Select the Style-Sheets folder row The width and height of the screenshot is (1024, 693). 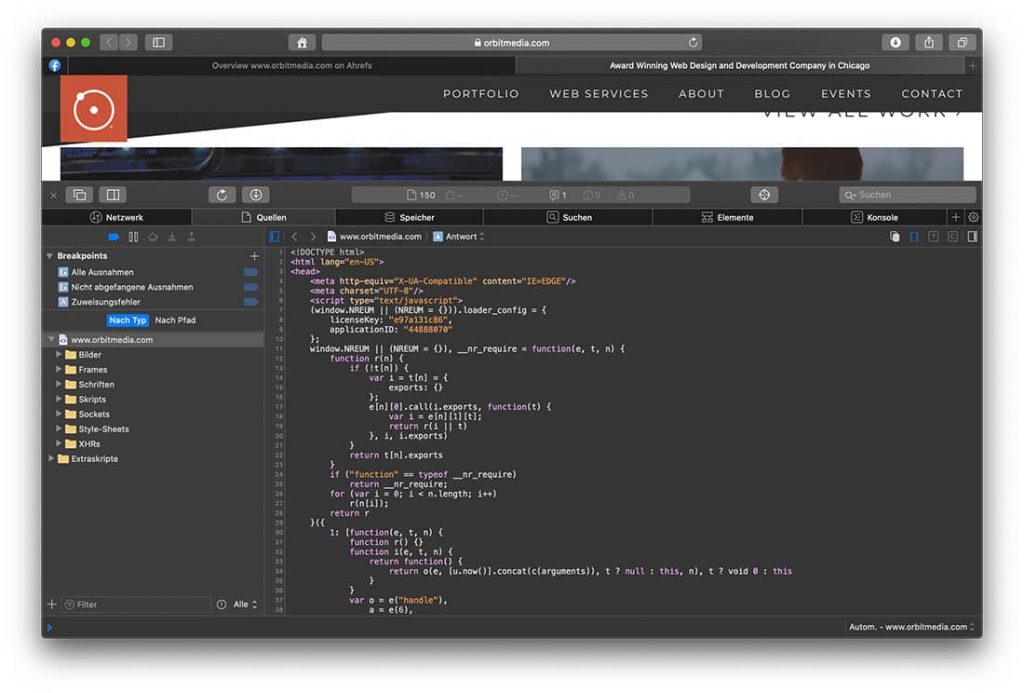click(153, 429)
